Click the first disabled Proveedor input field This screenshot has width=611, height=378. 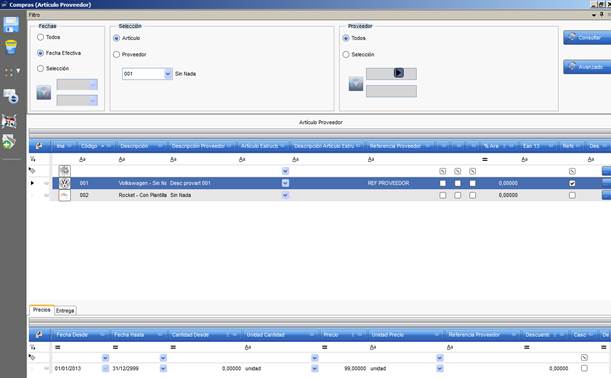[x=391, y=74]
